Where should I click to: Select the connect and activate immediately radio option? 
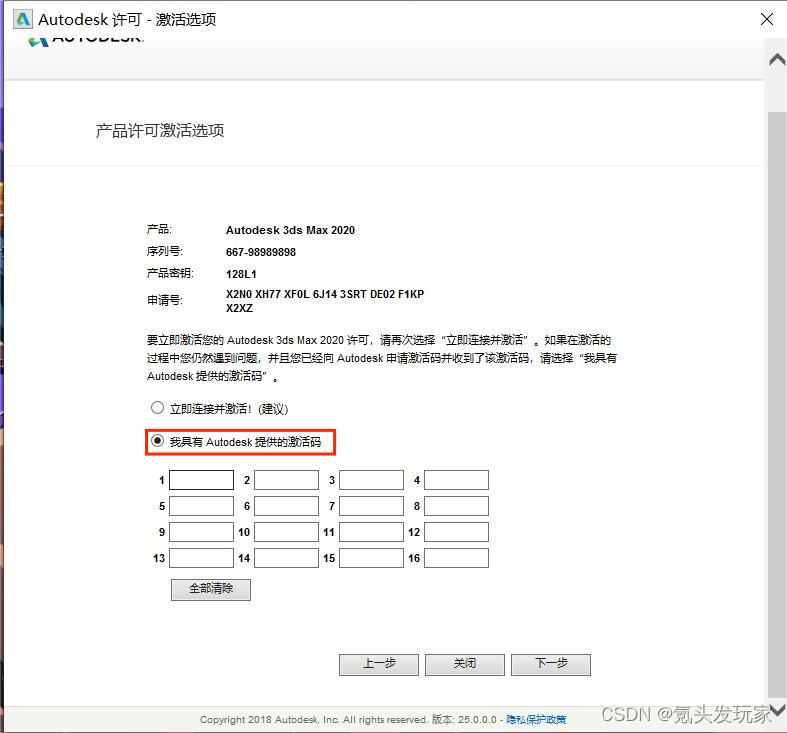click(x=157, y=408)
